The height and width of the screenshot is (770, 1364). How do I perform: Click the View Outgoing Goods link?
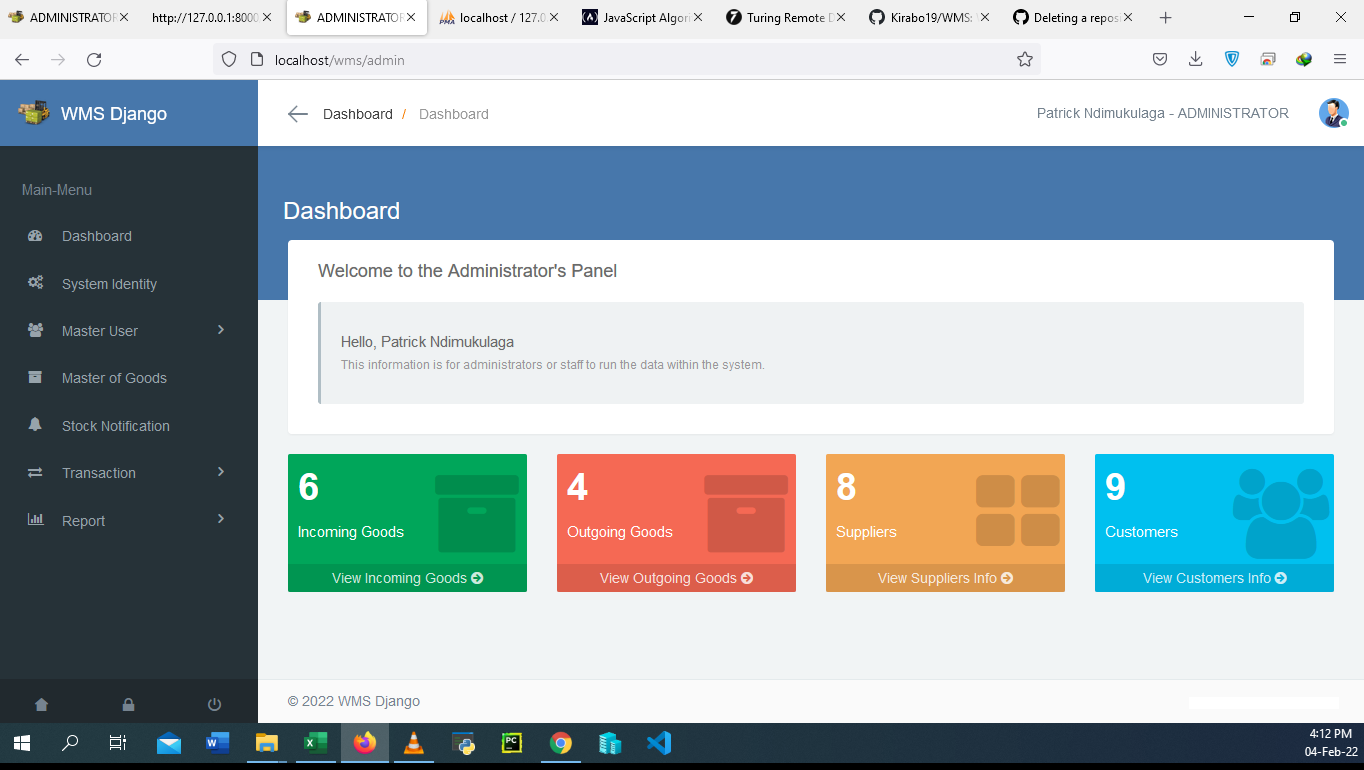tap(676, 578)
